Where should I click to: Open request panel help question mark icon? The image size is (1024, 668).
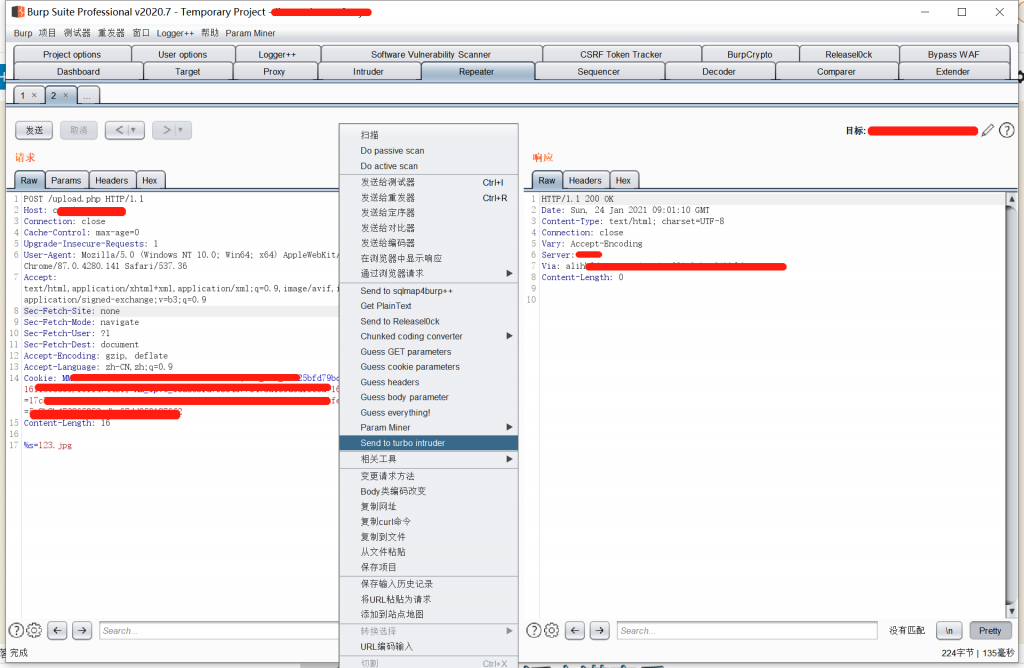(x=16, y=630)
